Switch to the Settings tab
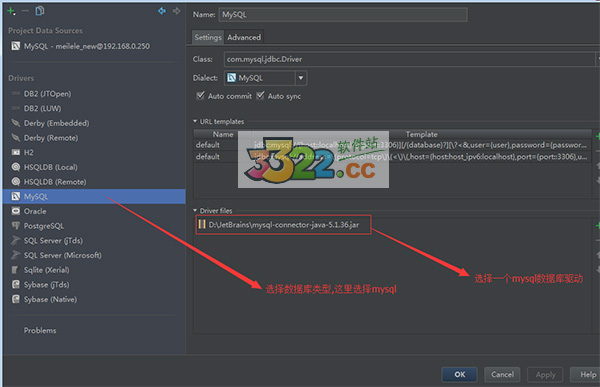 point(208,37)
